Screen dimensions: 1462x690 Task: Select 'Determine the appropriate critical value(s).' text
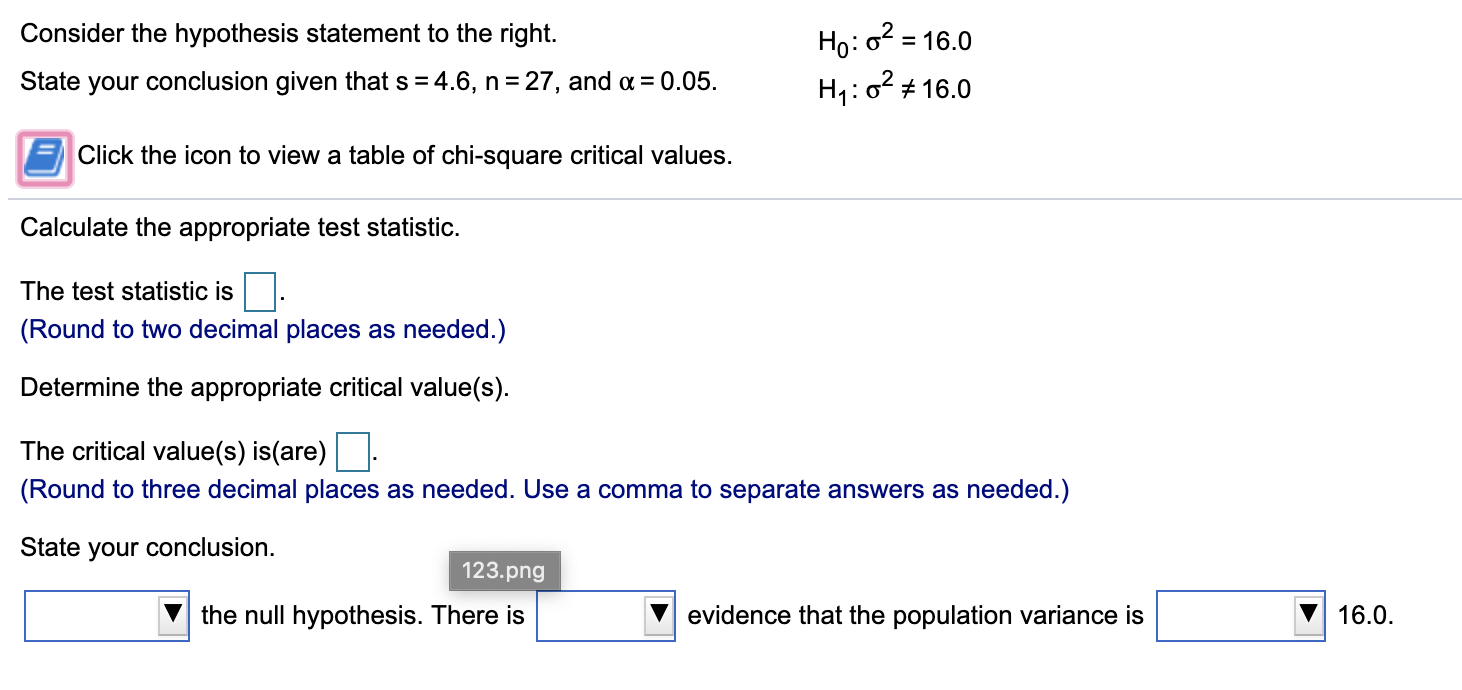pyautogui.click(x=264, y=388)
